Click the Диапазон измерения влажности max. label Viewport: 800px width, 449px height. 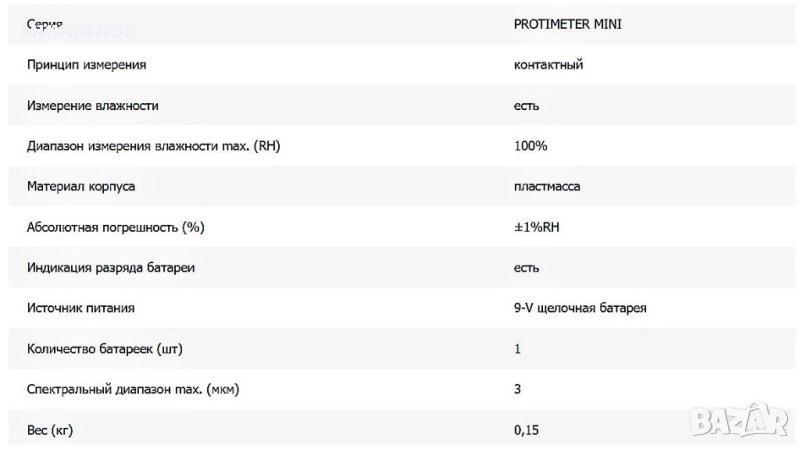pyautogui.click(x=154, y=146)
